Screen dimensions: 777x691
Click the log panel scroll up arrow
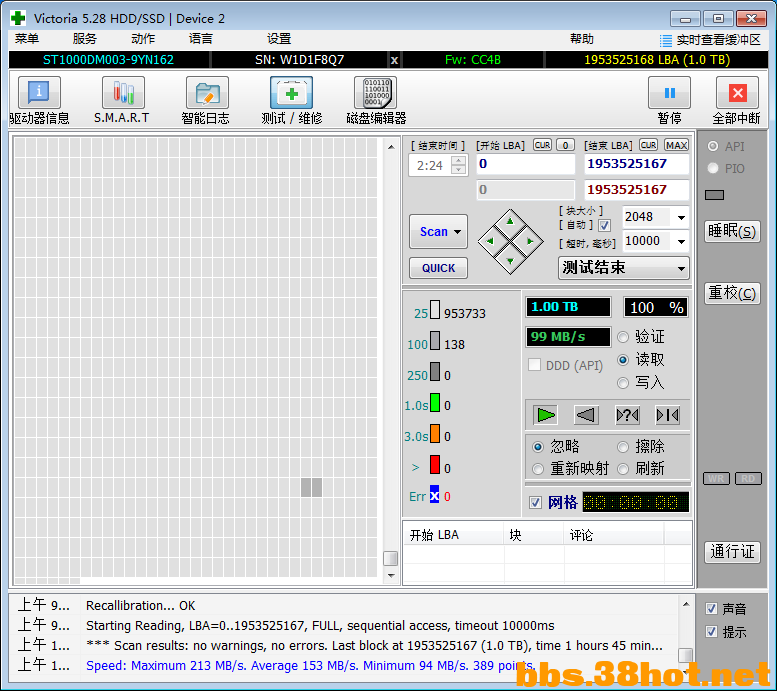click(x=686, y=604)
